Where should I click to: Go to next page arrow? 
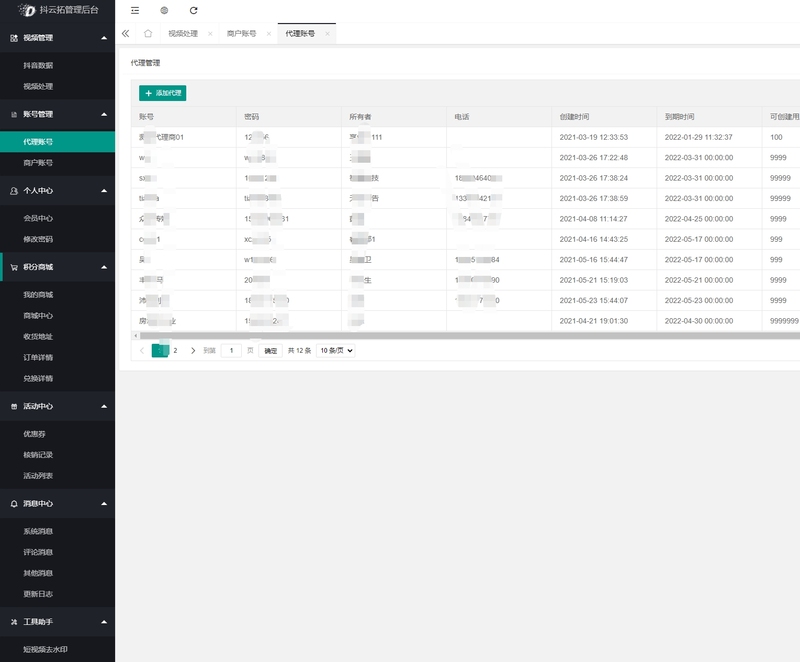point(193,351)
